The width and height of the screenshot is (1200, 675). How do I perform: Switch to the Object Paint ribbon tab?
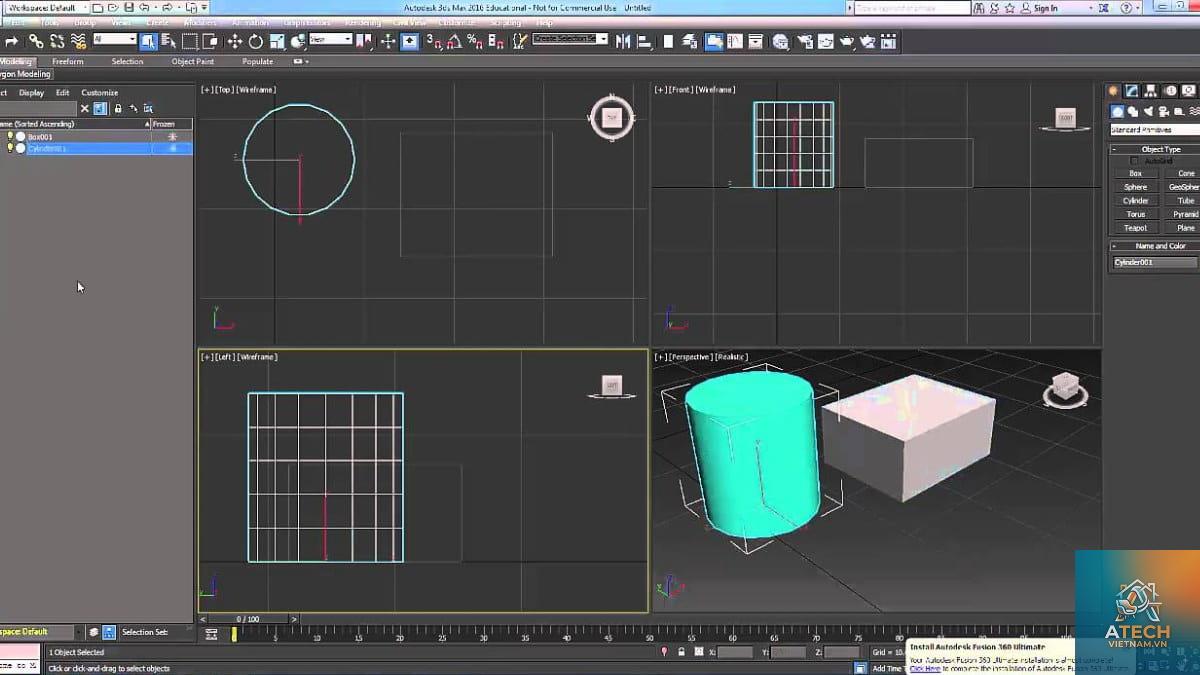tap(193, 61)
